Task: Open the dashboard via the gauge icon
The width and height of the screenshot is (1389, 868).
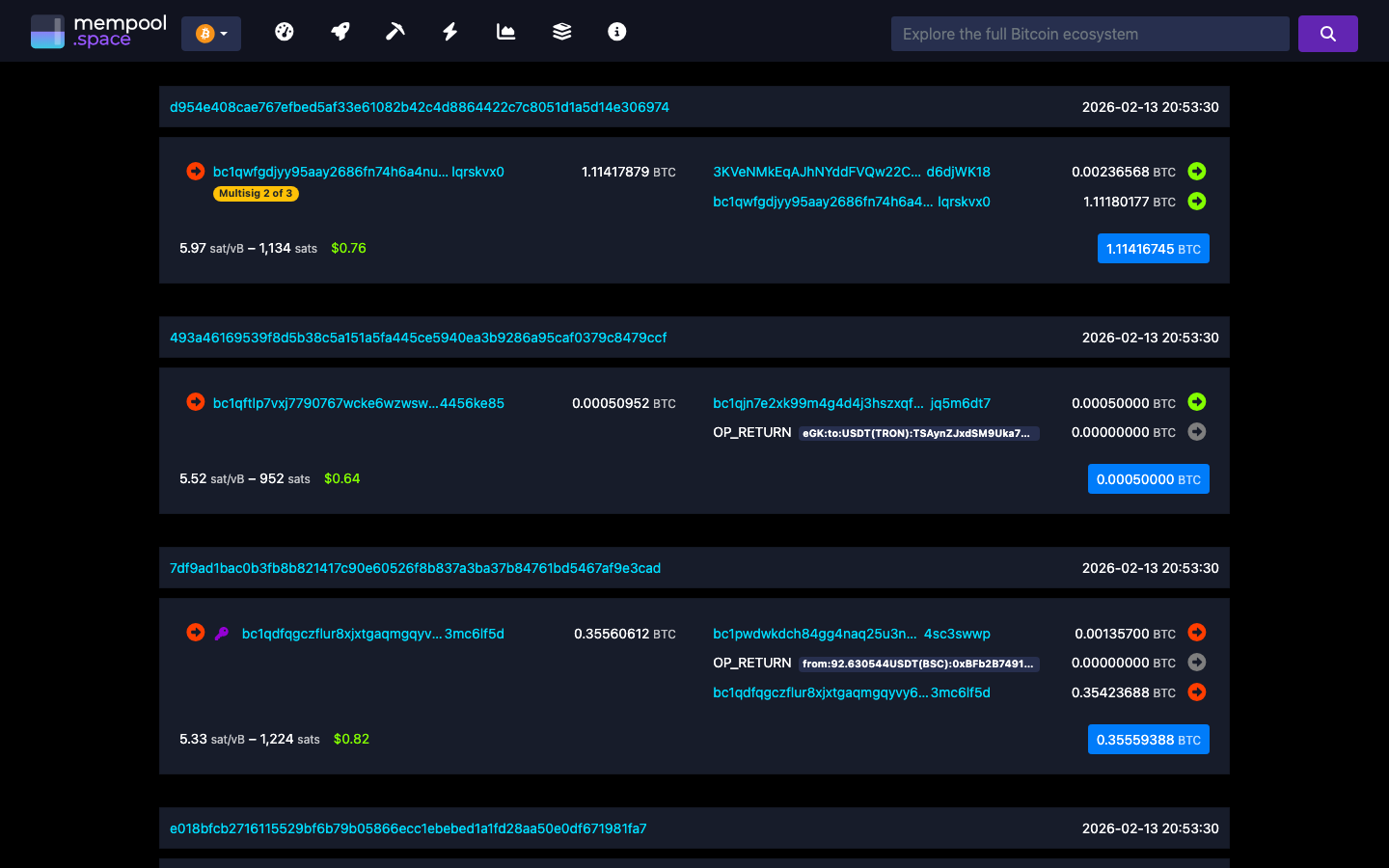Action: (284, 31)
